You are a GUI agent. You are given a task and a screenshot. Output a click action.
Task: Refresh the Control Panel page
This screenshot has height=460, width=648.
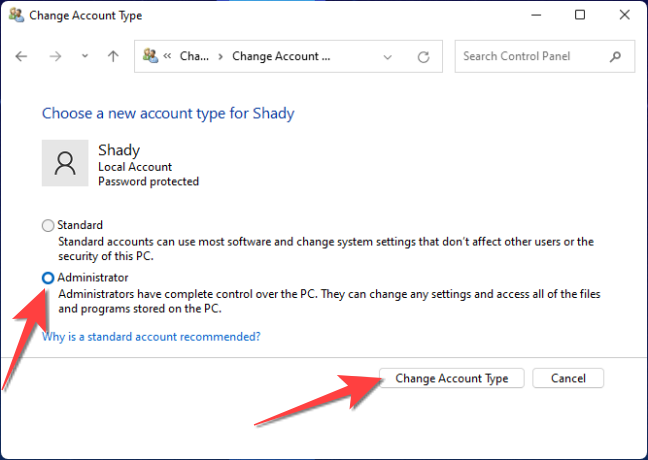pyautogui.click(x=424, y=57)
